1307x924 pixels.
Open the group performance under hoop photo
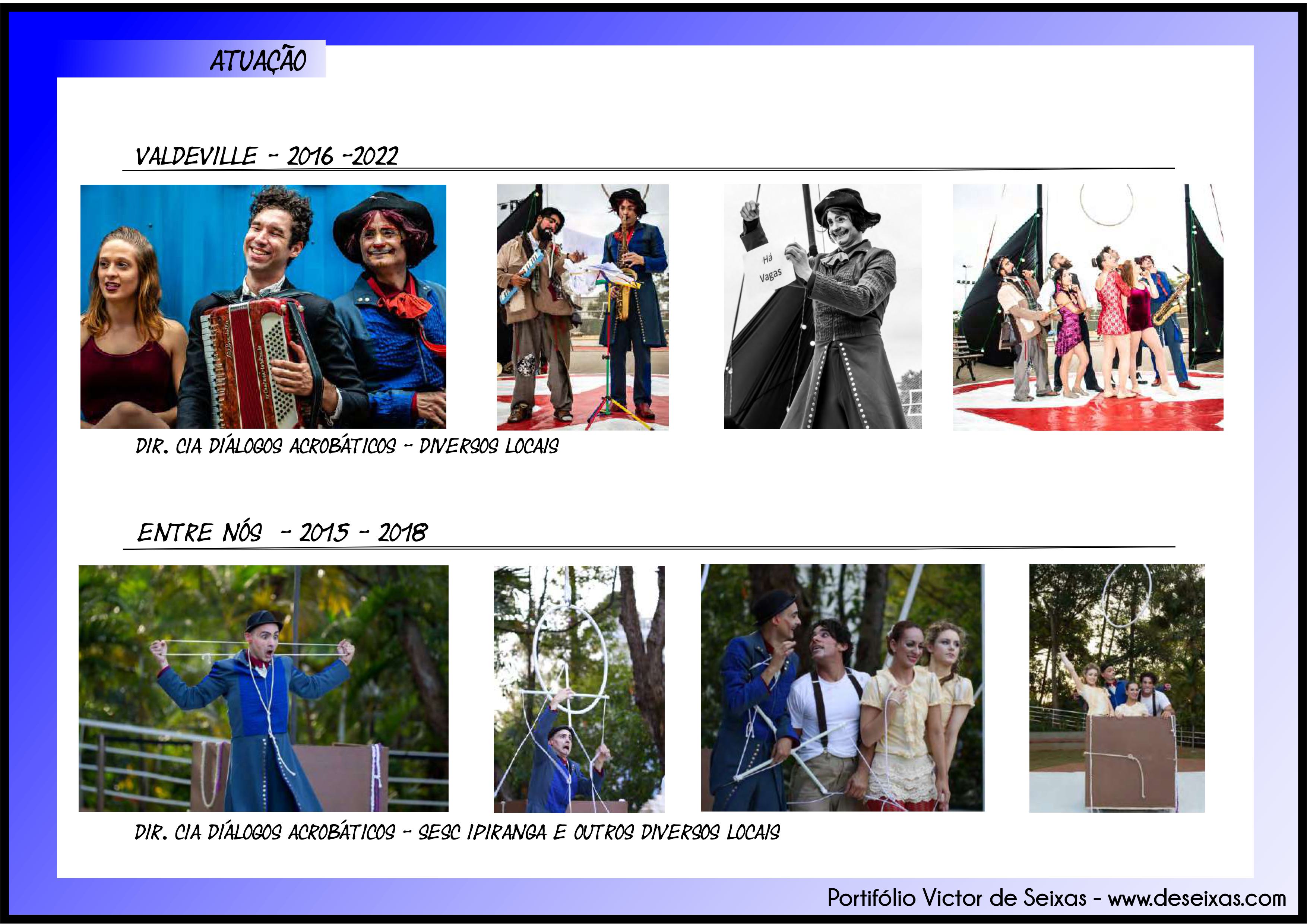point(1088,307)
